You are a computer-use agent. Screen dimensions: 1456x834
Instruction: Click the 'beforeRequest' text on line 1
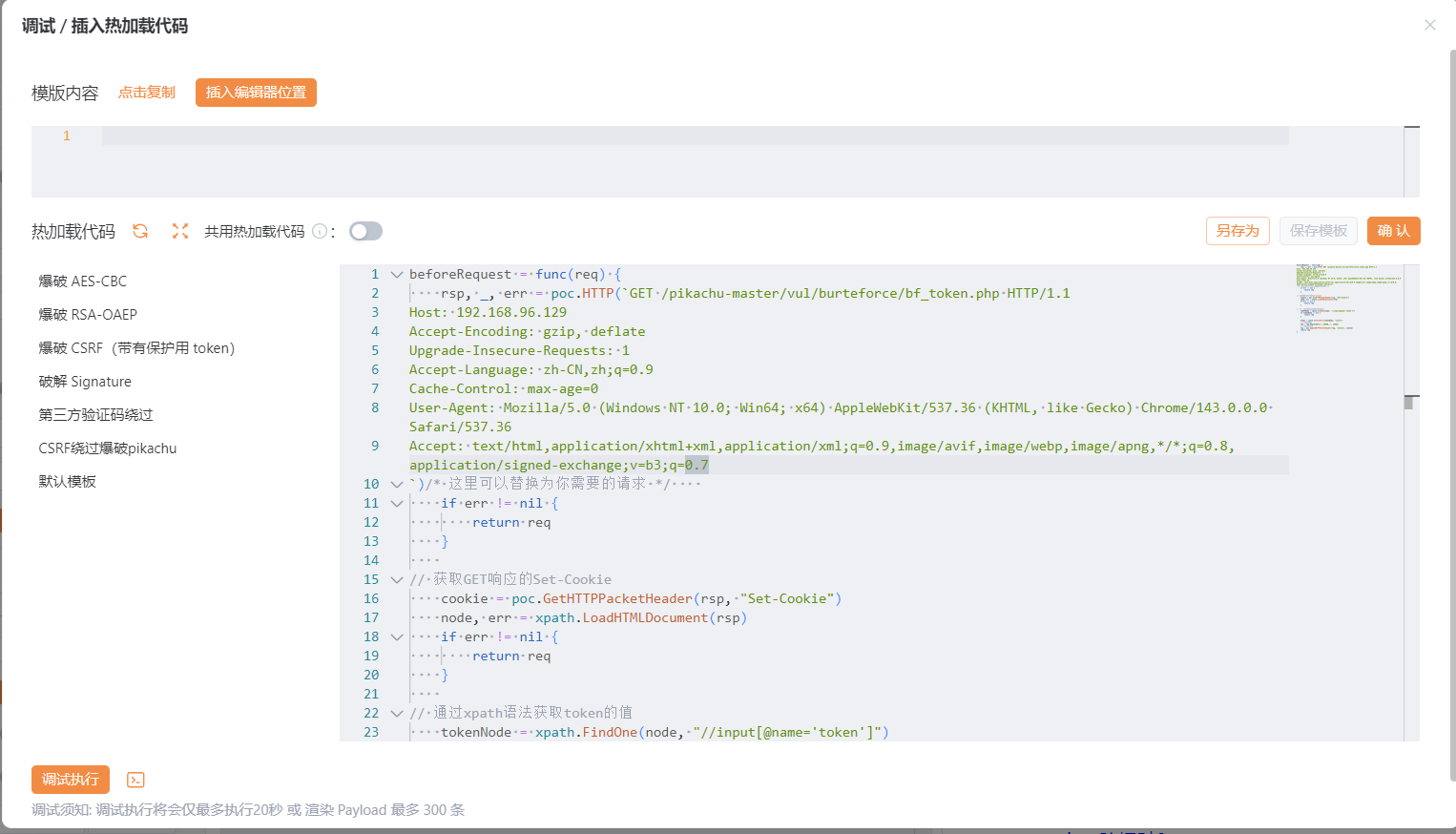pos(460,274)
